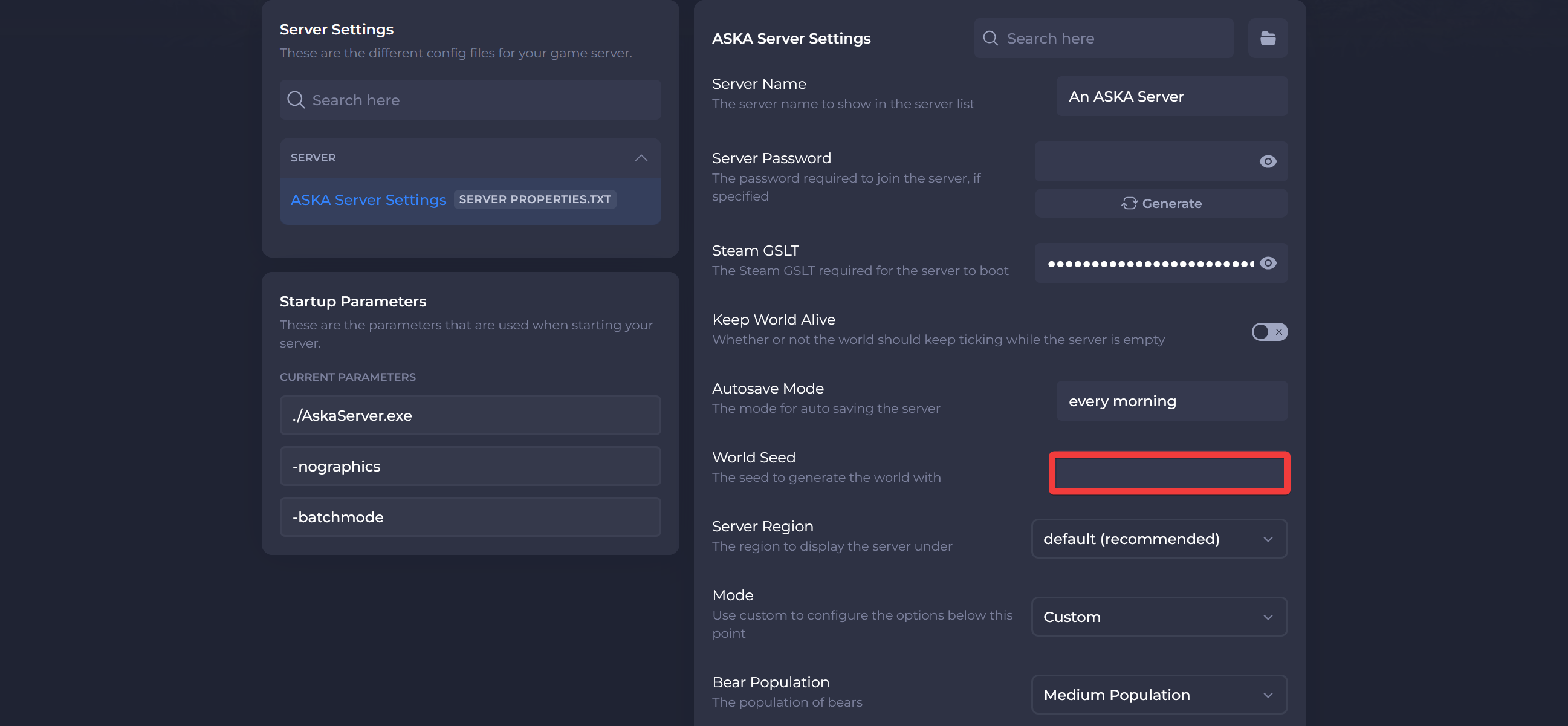Click the Server Region label

click(762, 526)
